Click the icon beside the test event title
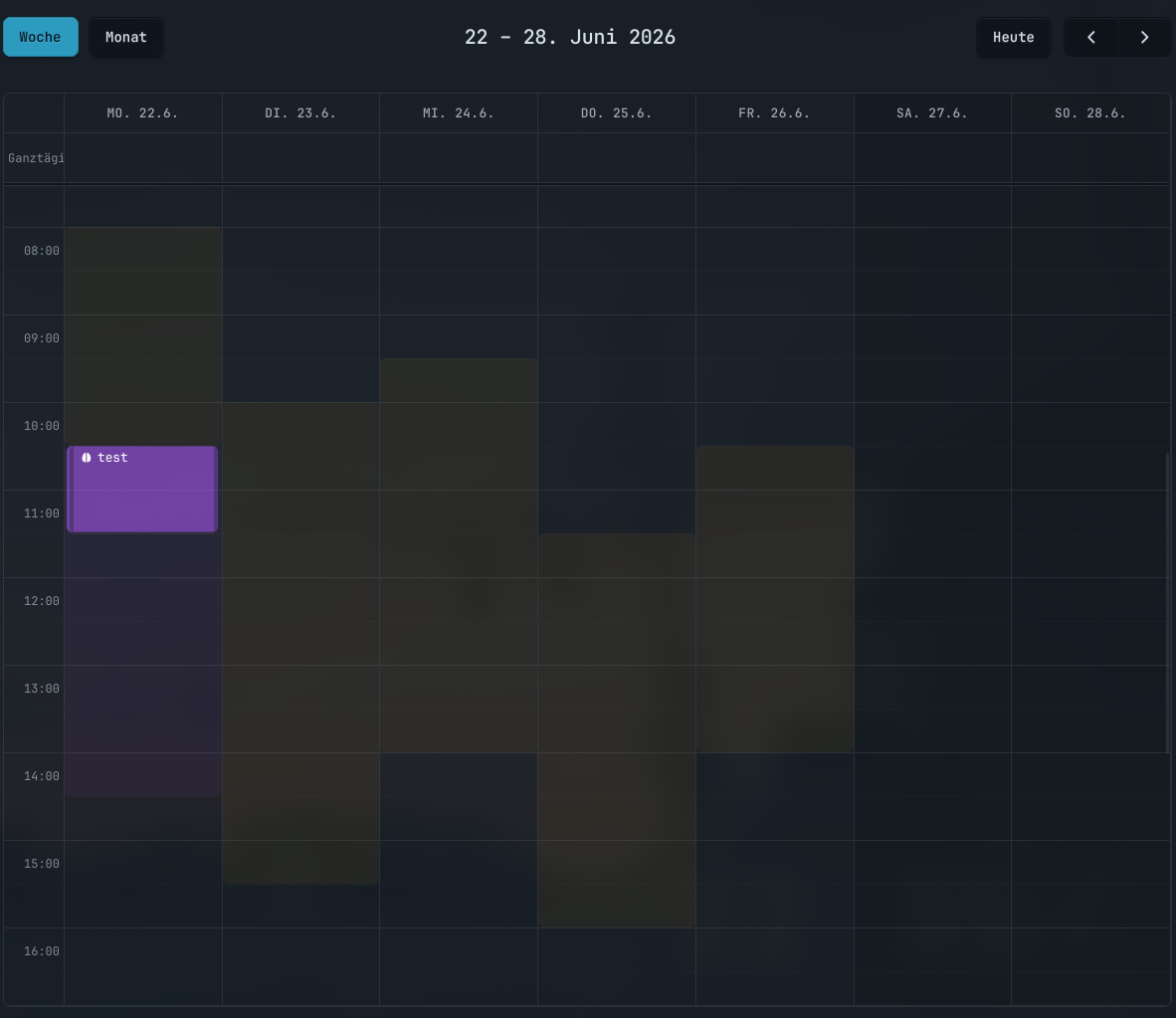This screenshot has width=1176, height=1018. [x=87, y=458]
